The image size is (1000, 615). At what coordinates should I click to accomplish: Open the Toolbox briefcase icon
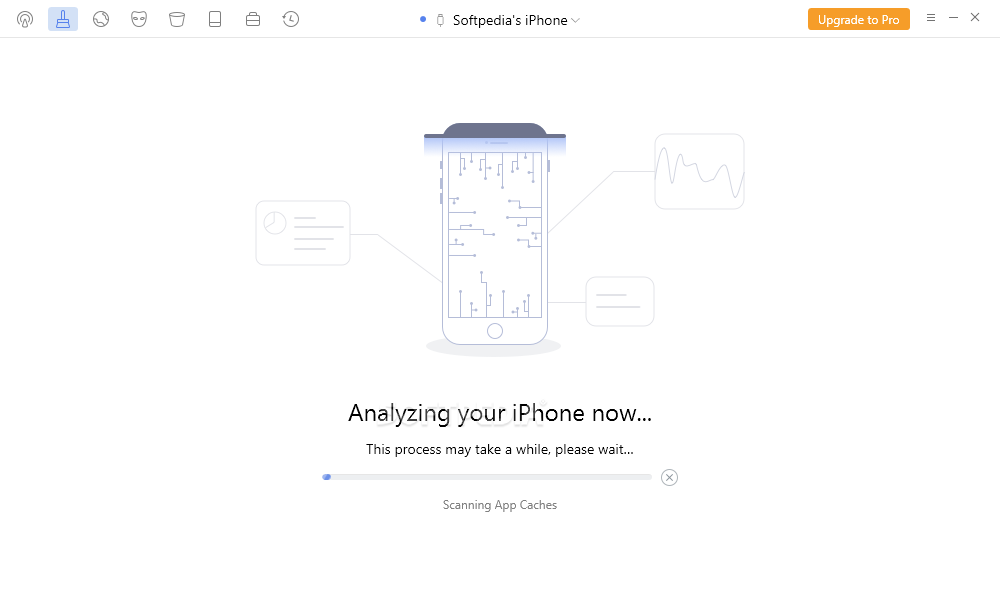253,19
